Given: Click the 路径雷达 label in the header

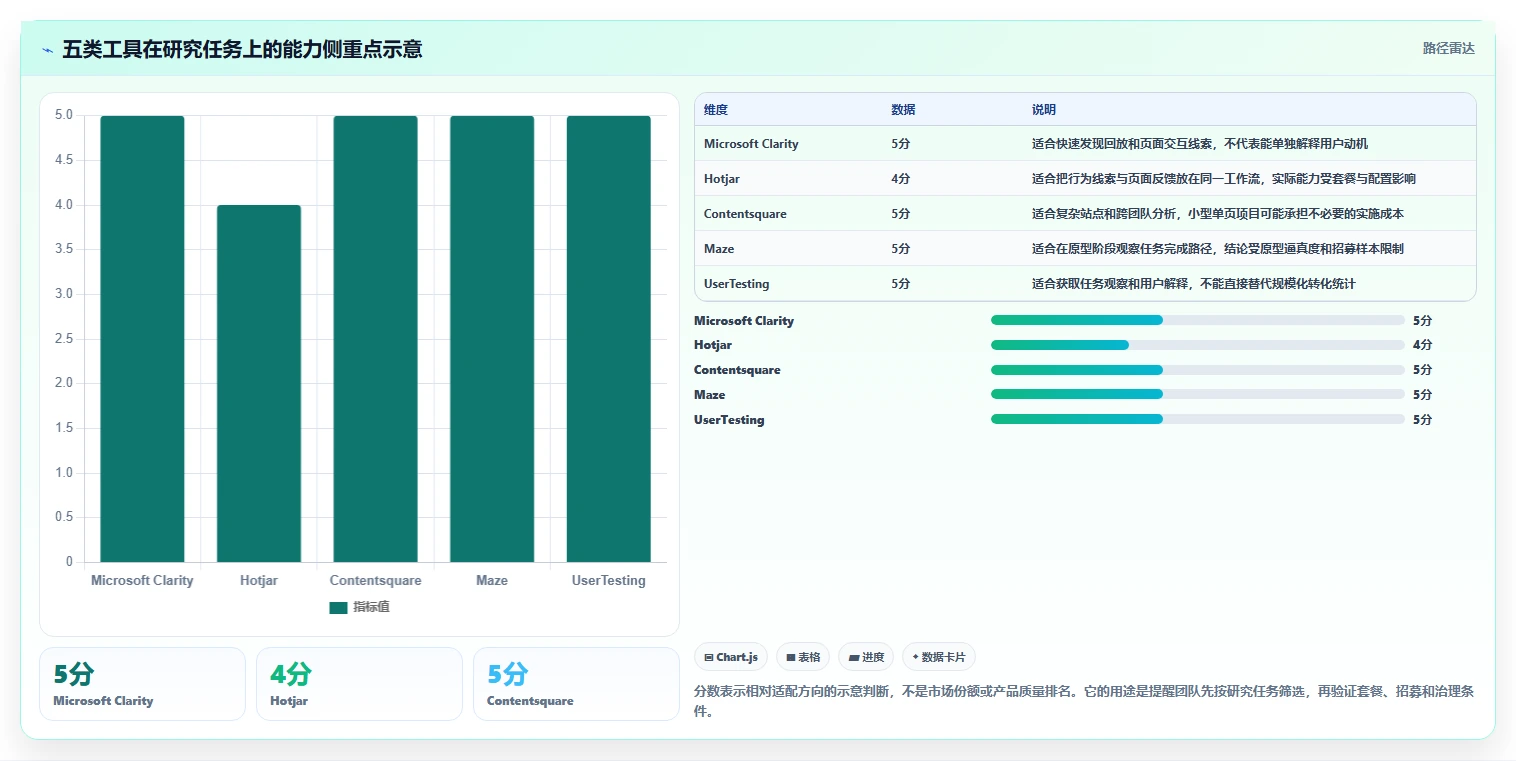Looking at the screenshot, I should [x=1449, y=48].
